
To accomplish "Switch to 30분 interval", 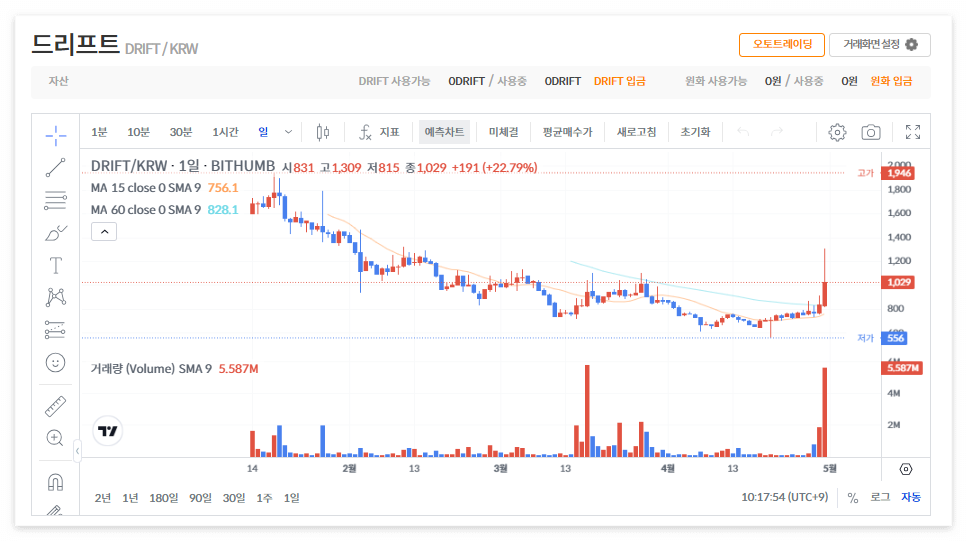I will pyautogui.click(x=181, y=132).
